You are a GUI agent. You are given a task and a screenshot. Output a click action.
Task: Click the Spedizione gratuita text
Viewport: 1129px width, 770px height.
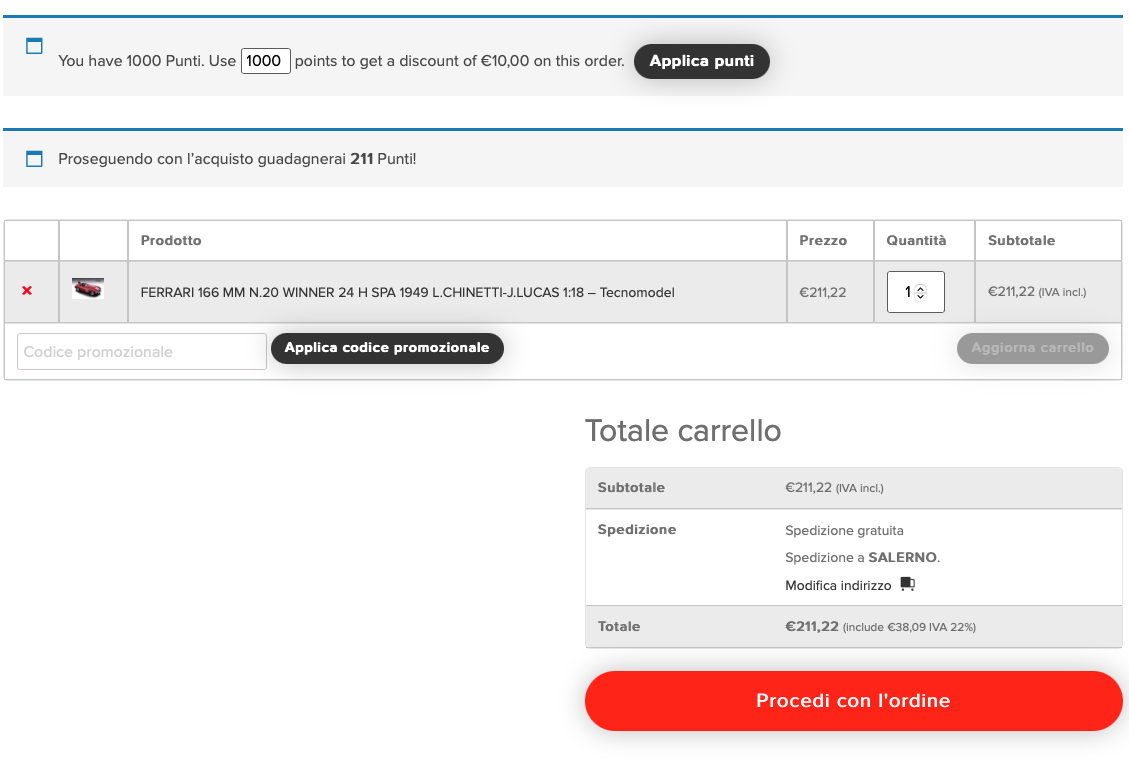[844, 531]
